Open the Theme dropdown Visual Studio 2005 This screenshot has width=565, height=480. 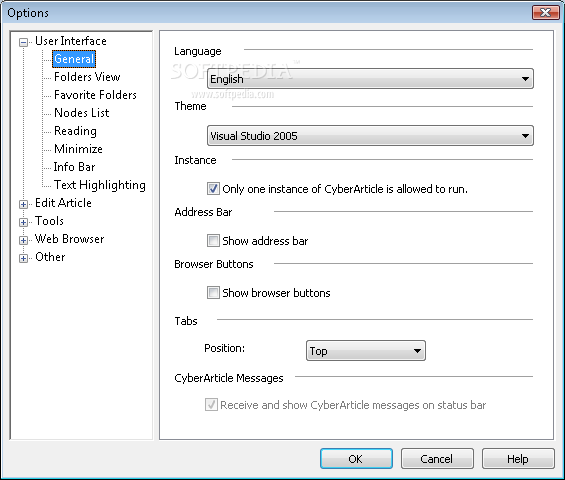pos(370,136)
